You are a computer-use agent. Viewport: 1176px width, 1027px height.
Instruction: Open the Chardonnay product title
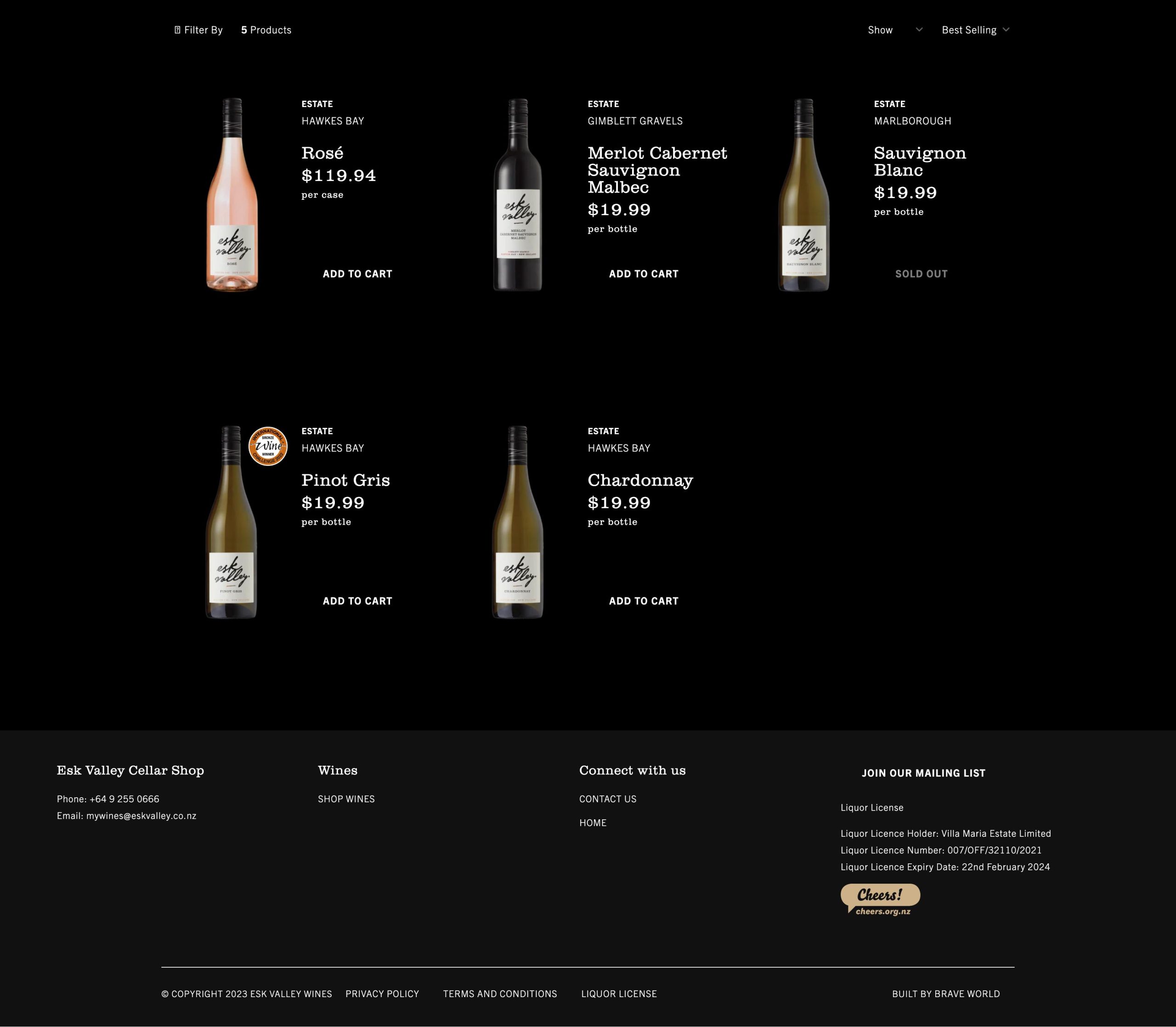pyautogui.click(x=640, y=480)
